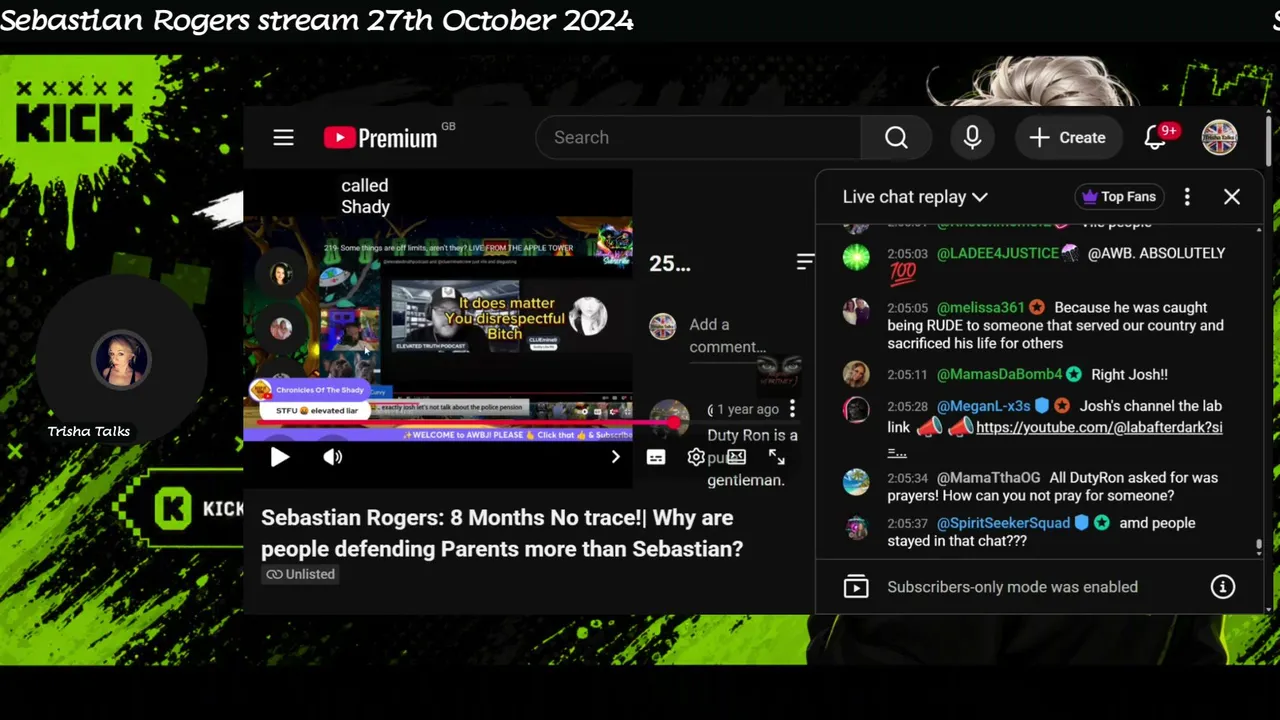Image resolution: width=1280 pixels, height=720 pixels.
Task: Click the '1 year ago' comment timestamp
Action: [748, 409]
